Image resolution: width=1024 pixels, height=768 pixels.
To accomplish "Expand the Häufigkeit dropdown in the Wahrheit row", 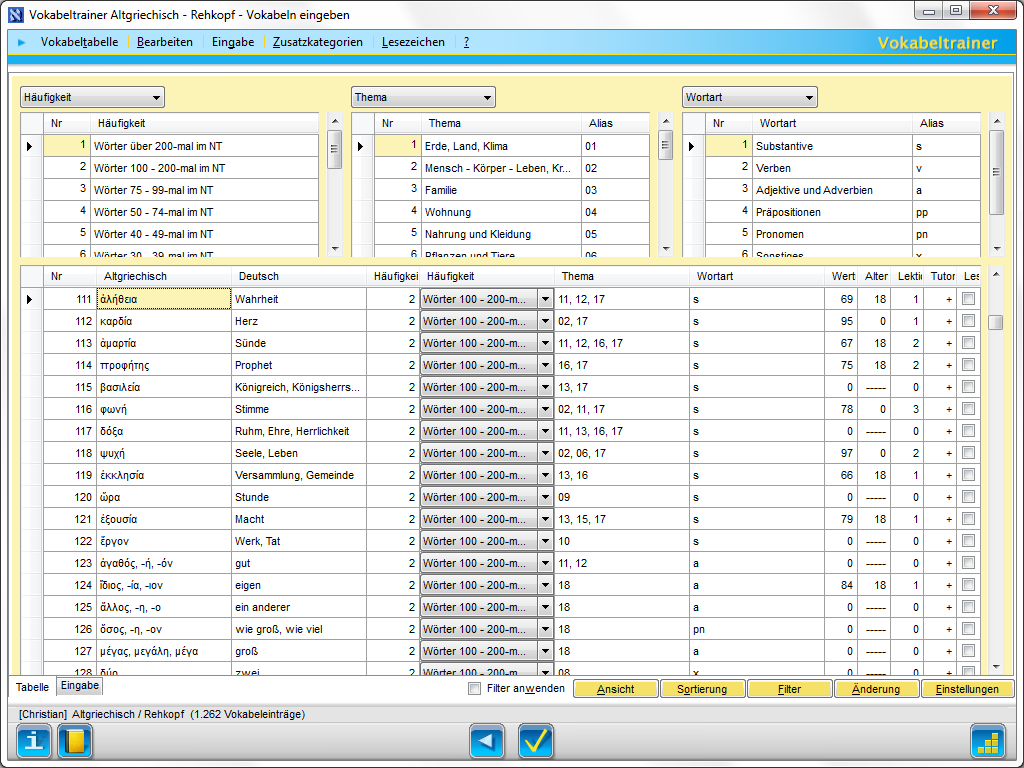I will (545, 299).
